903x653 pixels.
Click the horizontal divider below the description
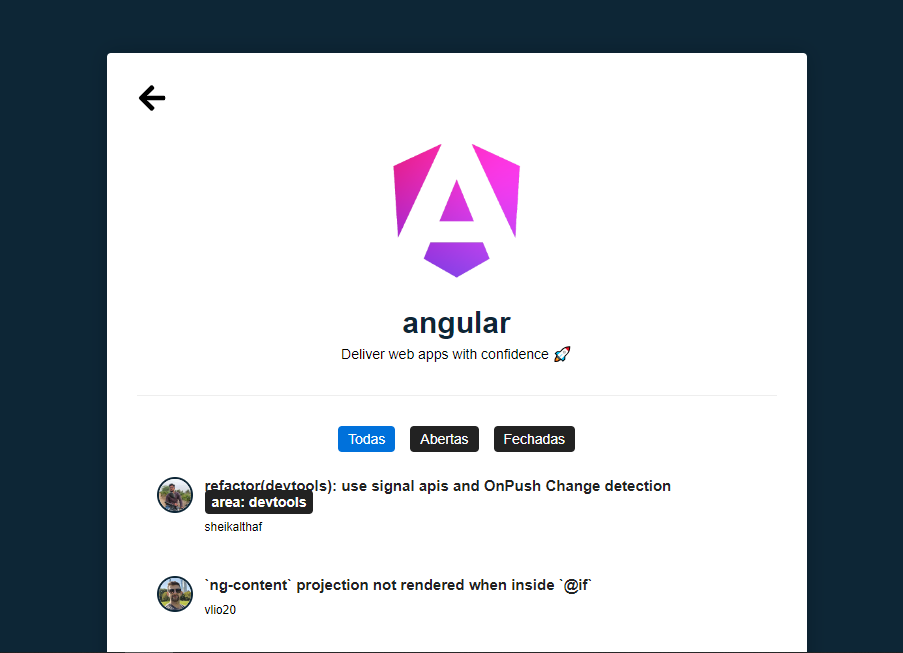457,396
